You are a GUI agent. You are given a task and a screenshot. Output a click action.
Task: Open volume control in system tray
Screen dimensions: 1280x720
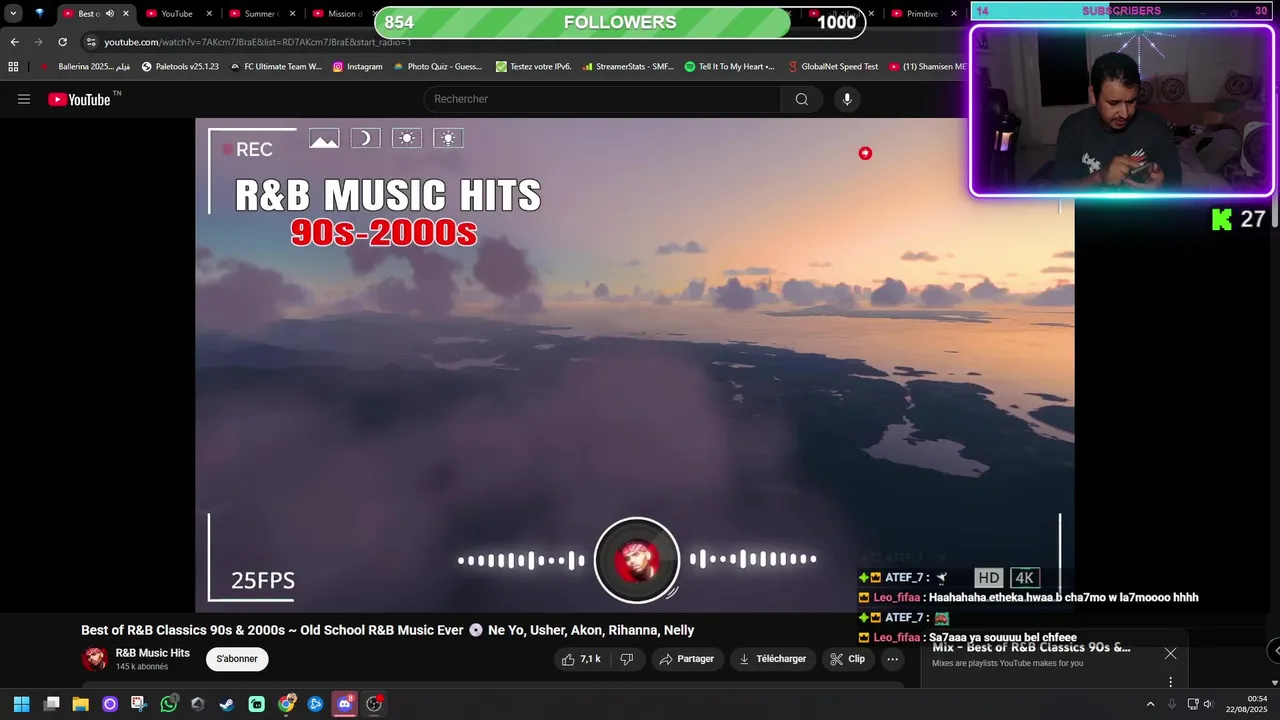pos(1208,704)
